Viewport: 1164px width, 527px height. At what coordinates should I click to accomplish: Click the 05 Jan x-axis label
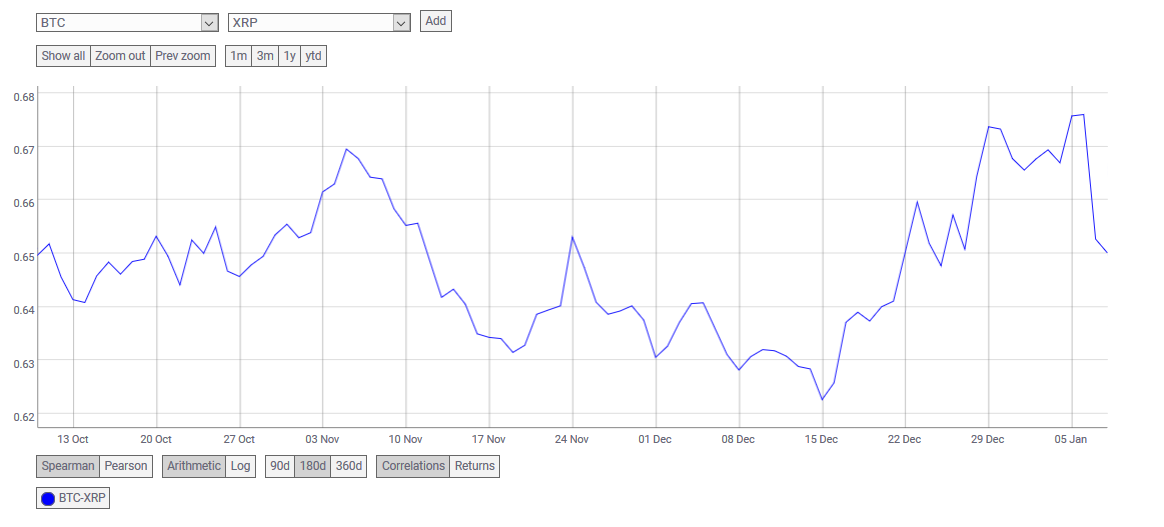(x=1072, y=439)
